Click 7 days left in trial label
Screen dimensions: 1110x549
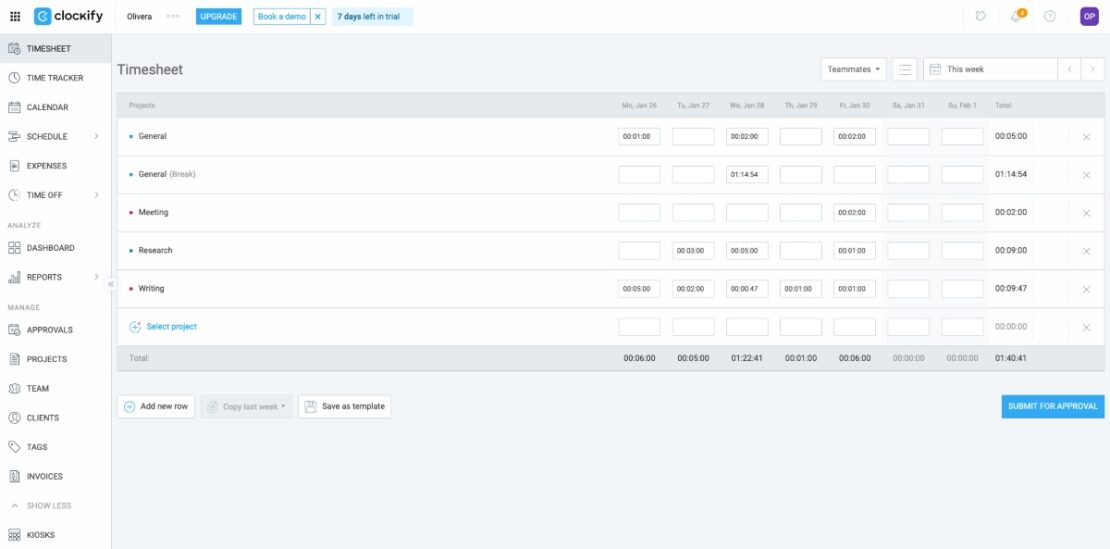point(372,16)
